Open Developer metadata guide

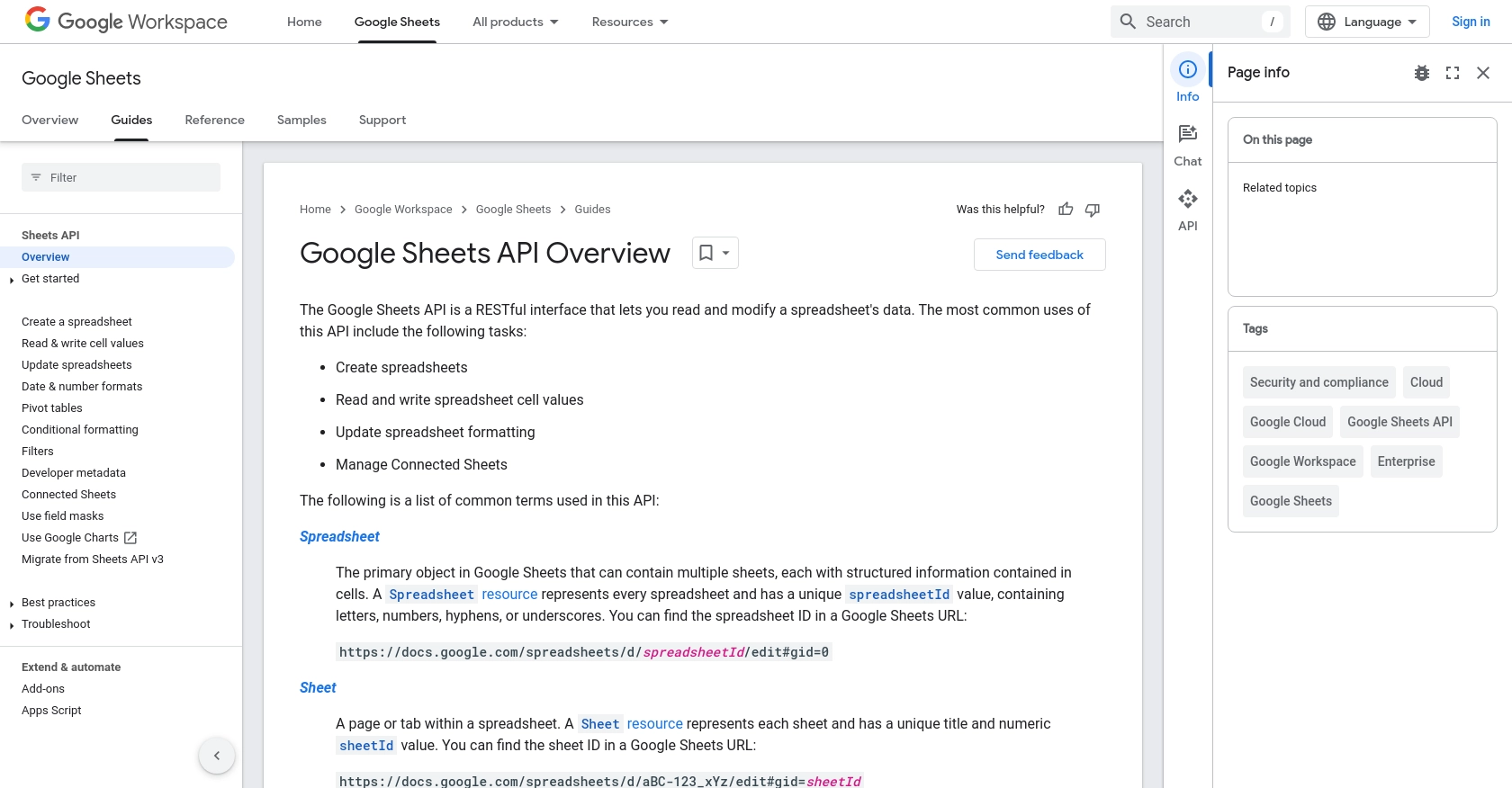point(74,473)
